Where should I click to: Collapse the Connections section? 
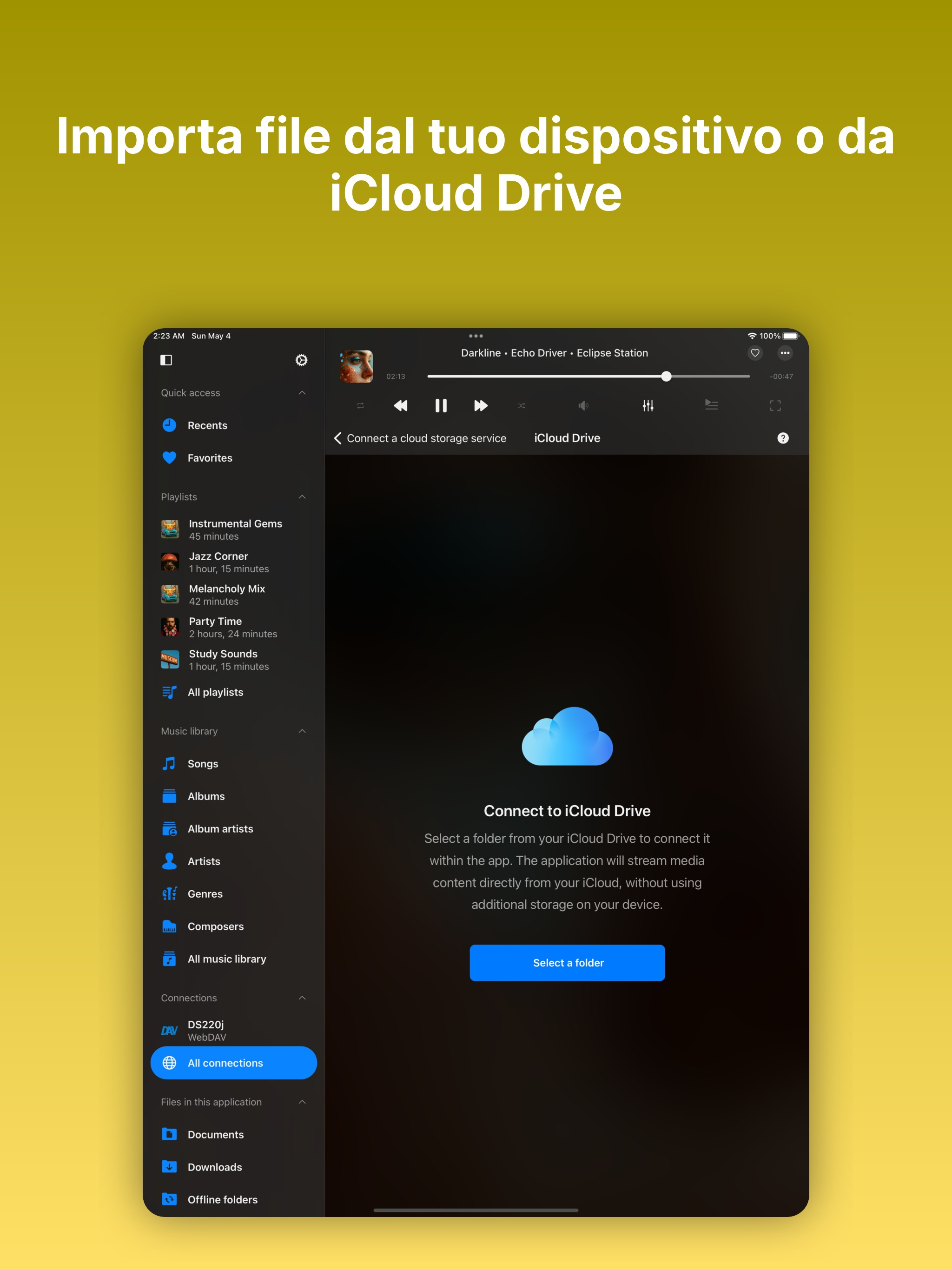(303, 998)
